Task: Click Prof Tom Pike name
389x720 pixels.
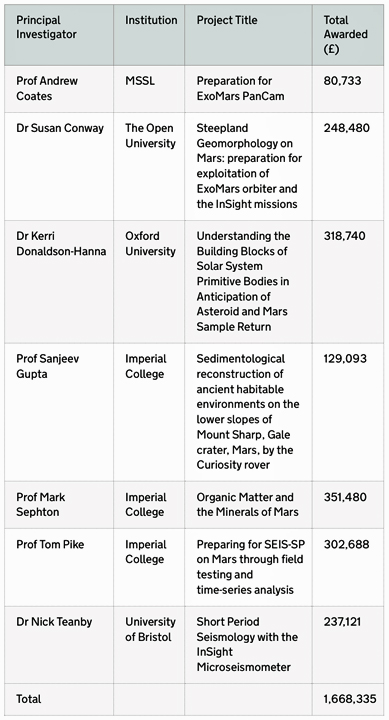Action: 50,545
